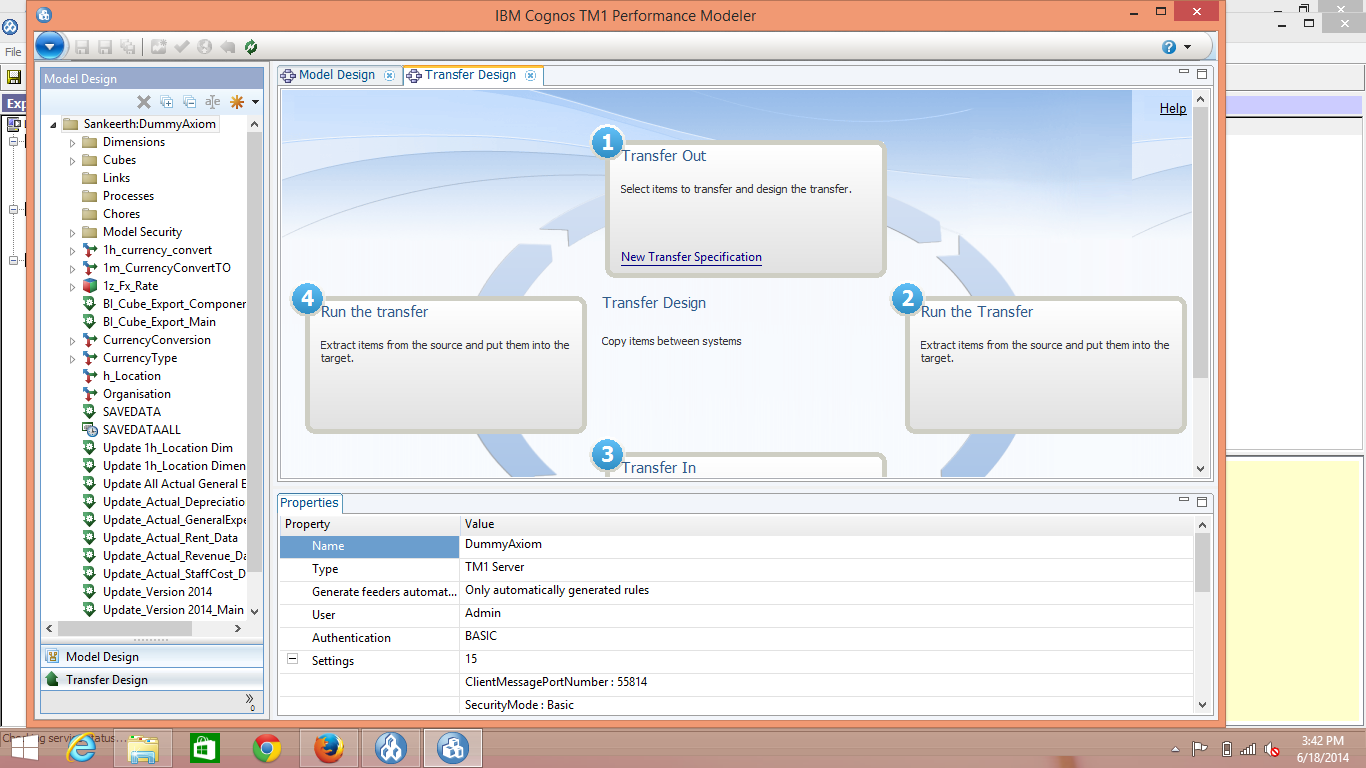
Task: Select the Processes folder in tree
Action: pyautogui.click(x=128, y=196)
